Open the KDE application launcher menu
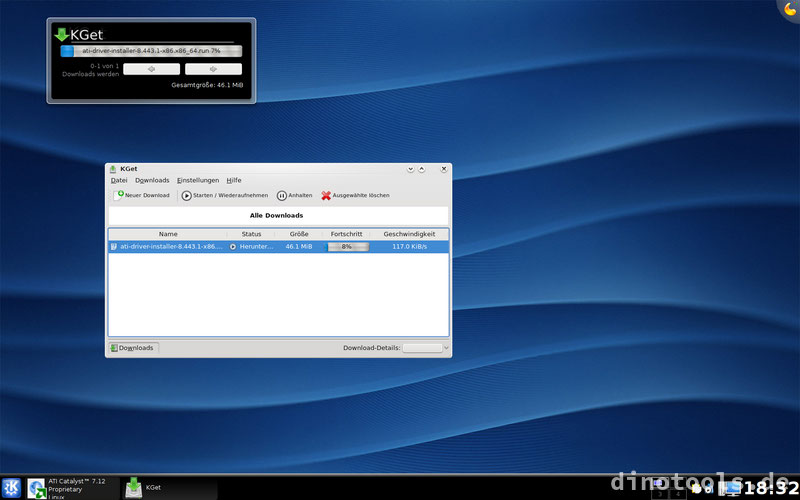Screen dimensions: 800x500 click(x=11, y=488)
